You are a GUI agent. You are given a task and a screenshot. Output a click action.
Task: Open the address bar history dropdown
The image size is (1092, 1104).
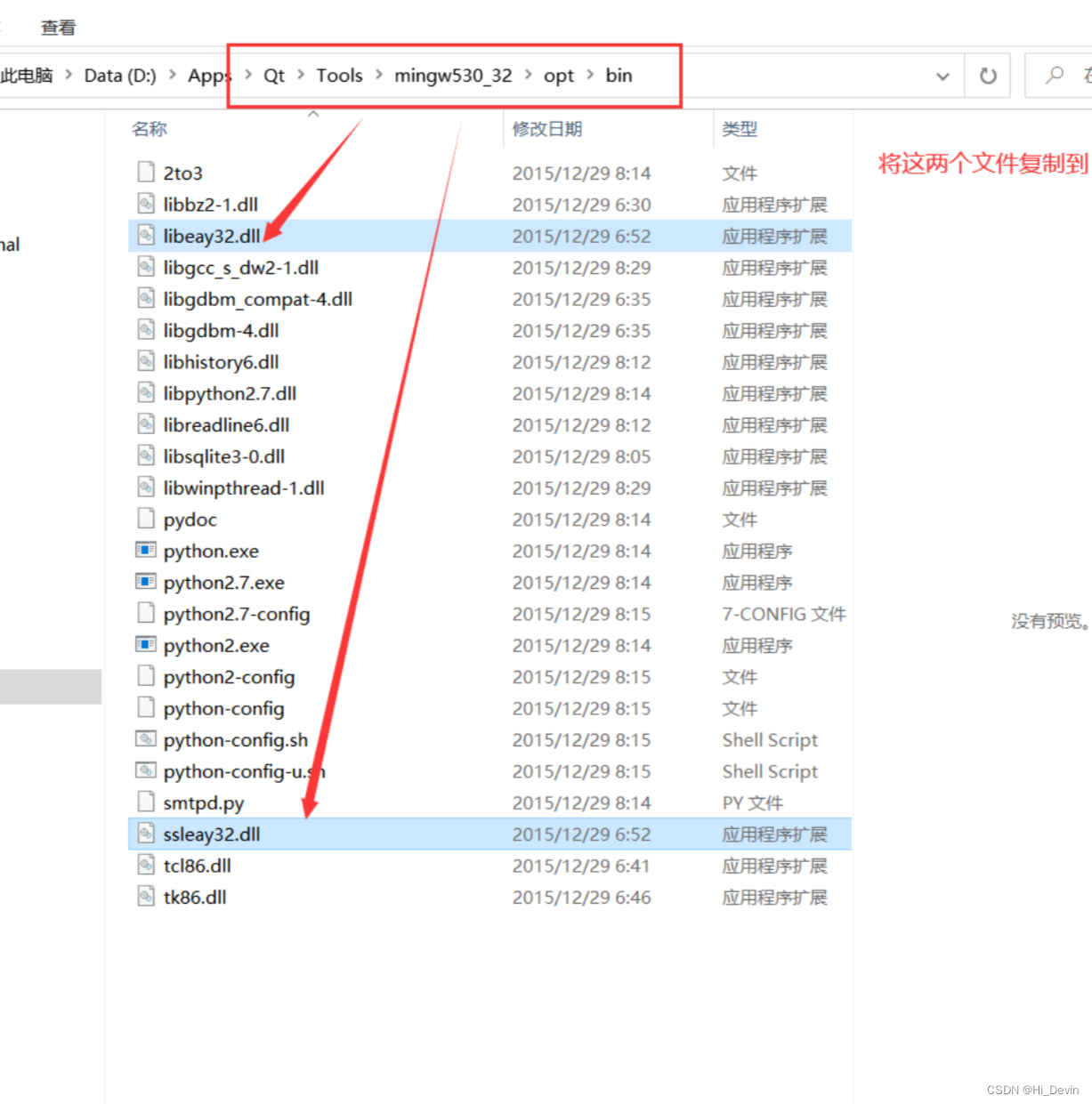click(942, 77)
